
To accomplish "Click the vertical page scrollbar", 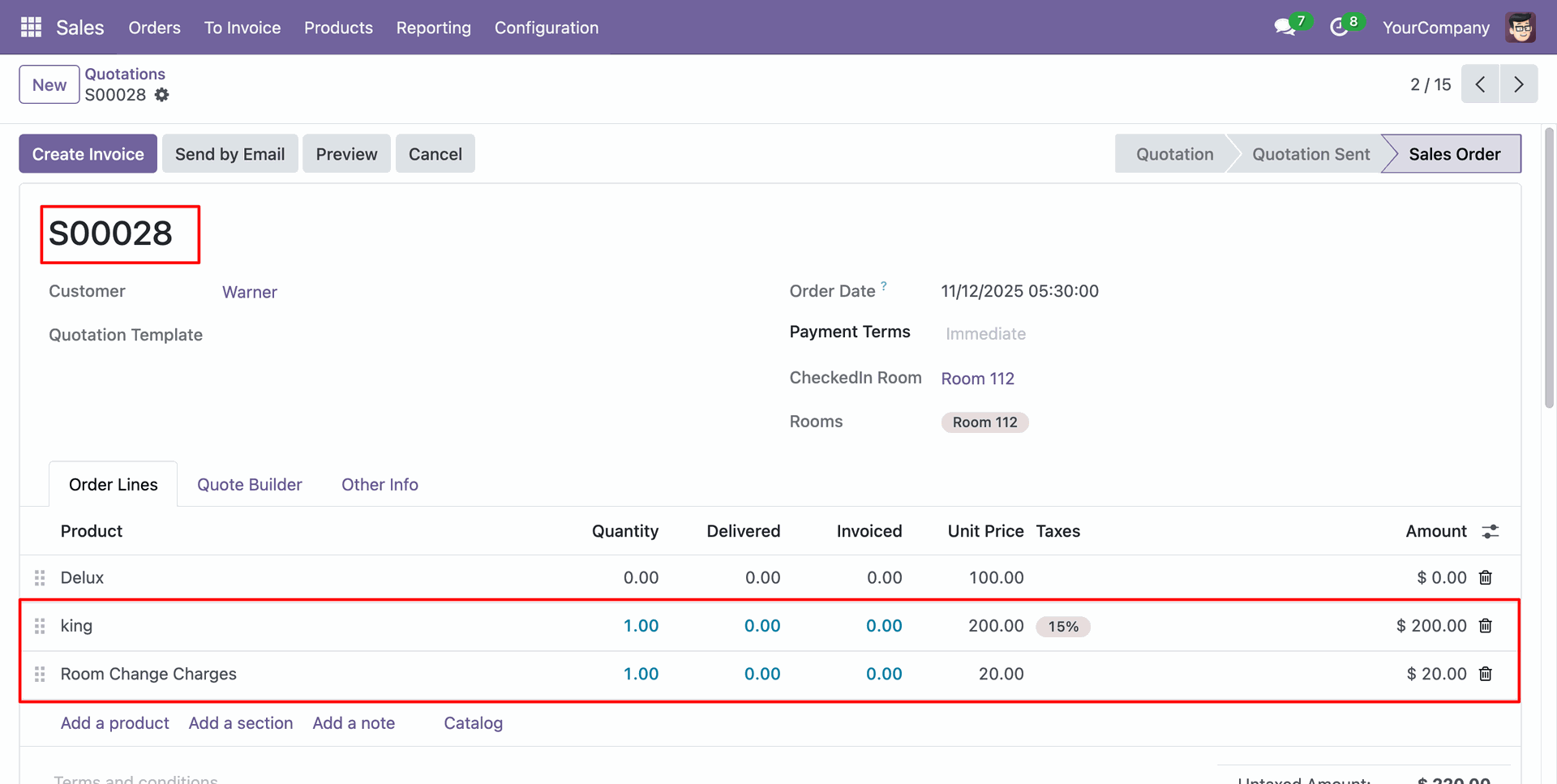I will 1549,268.
